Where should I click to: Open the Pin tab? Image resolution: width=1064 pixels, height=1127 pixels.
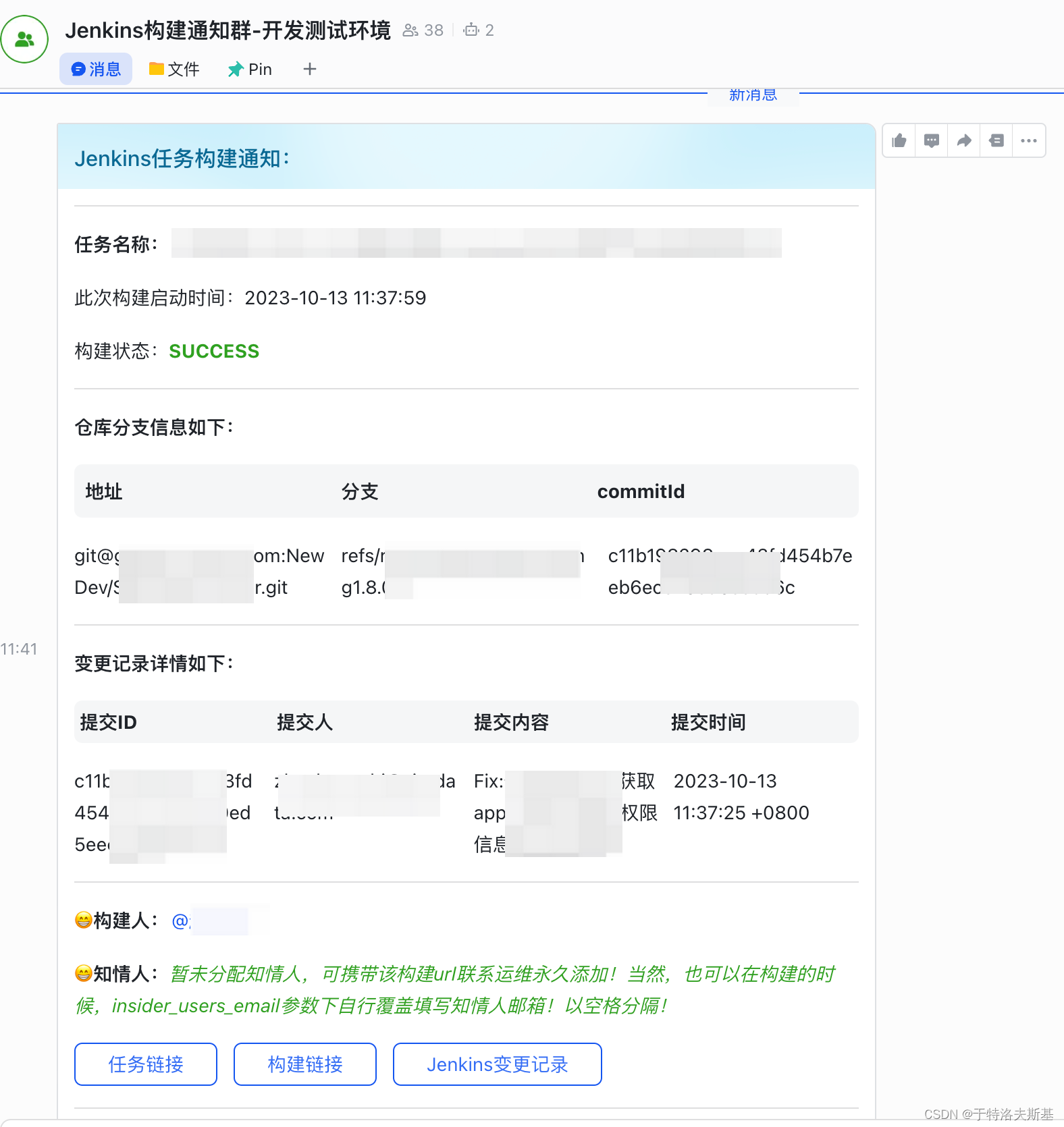point(250,69)
